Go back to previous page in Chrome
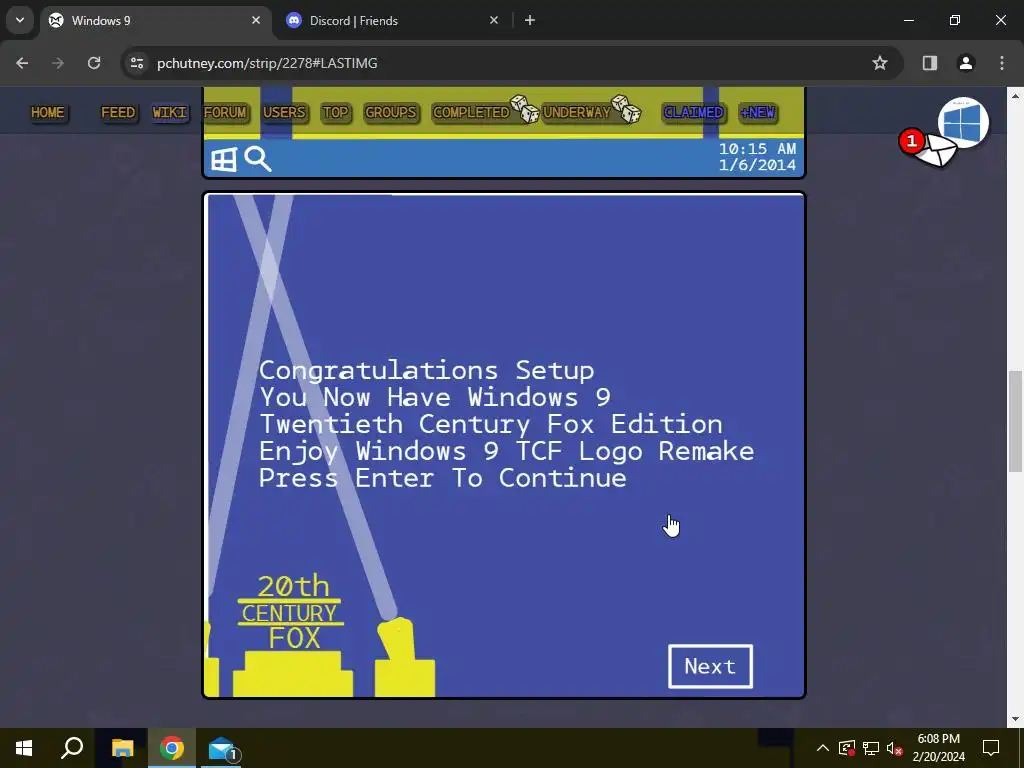The width and height of the screenshot is (1024, 768). pyautogui.click(x=22, y=63)
